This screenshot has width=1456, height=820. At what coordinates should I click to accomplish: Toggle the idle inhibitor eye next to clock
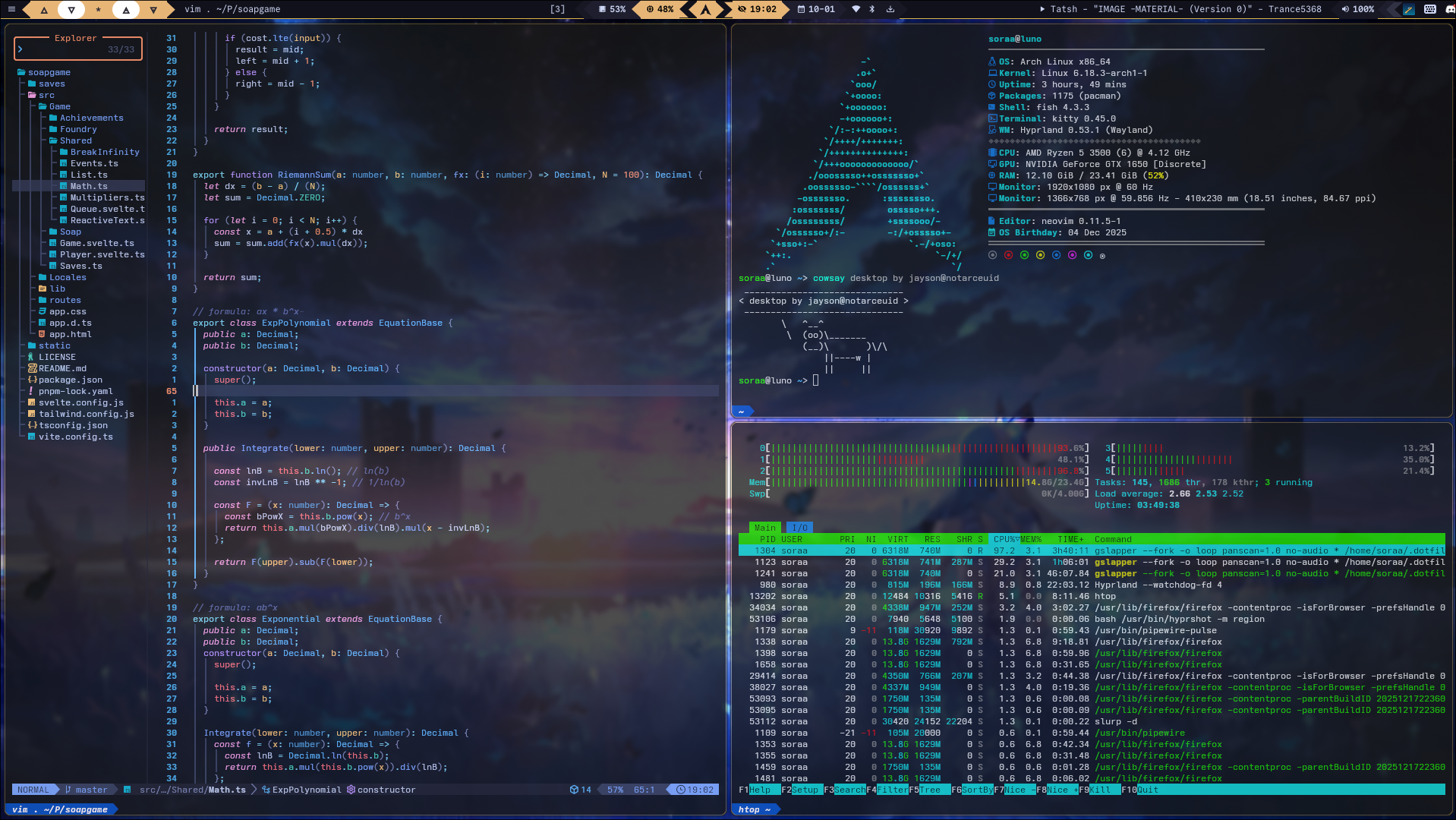coord(742,9)
